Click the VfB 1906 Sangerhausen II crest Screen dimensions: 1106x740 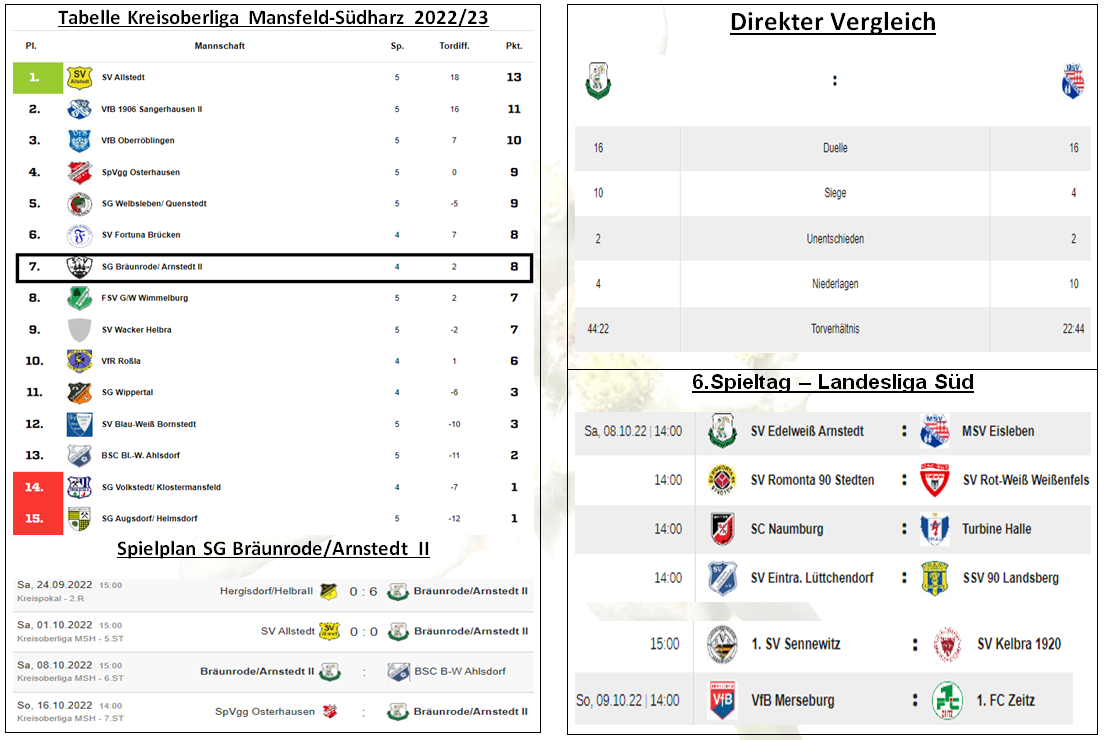[x=79, y=109]
